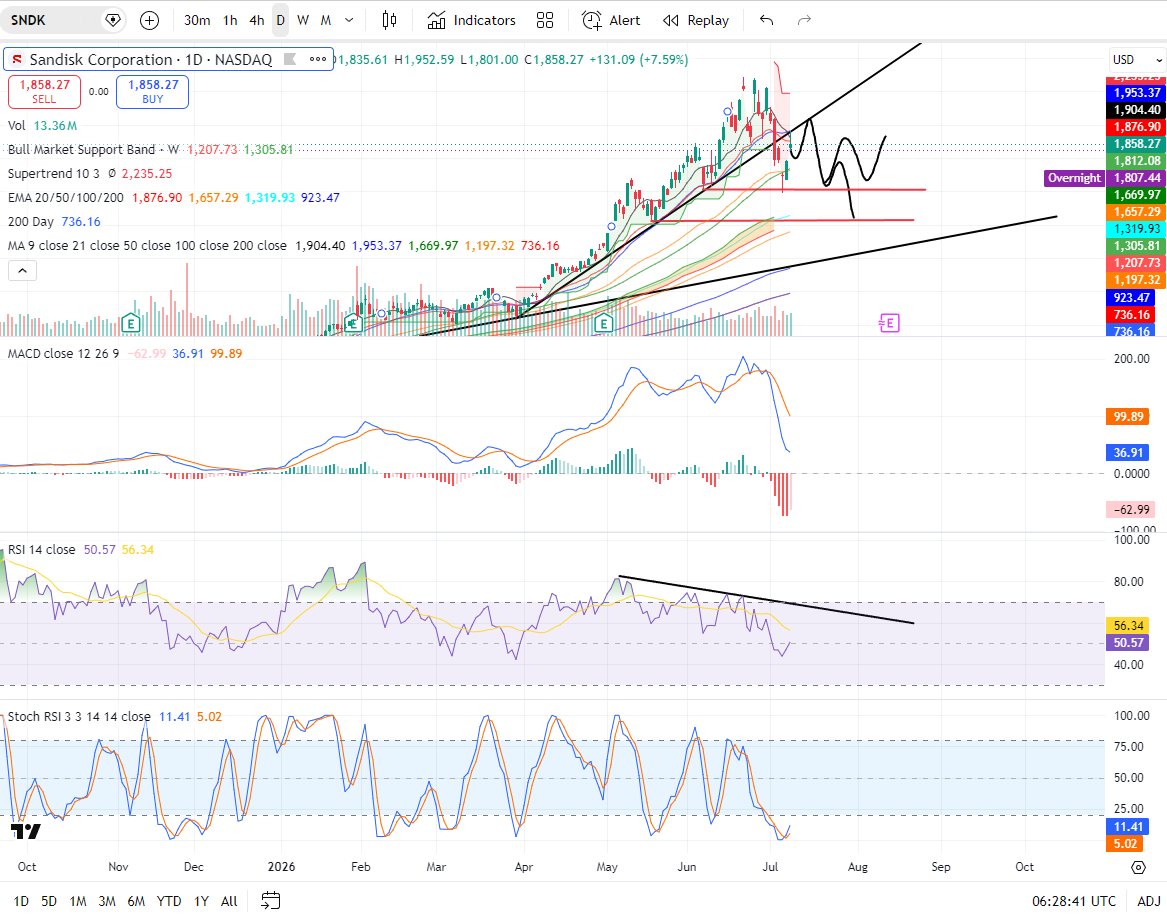
Task: Open the Indicators dialog
Action: [x=472, y=20]
